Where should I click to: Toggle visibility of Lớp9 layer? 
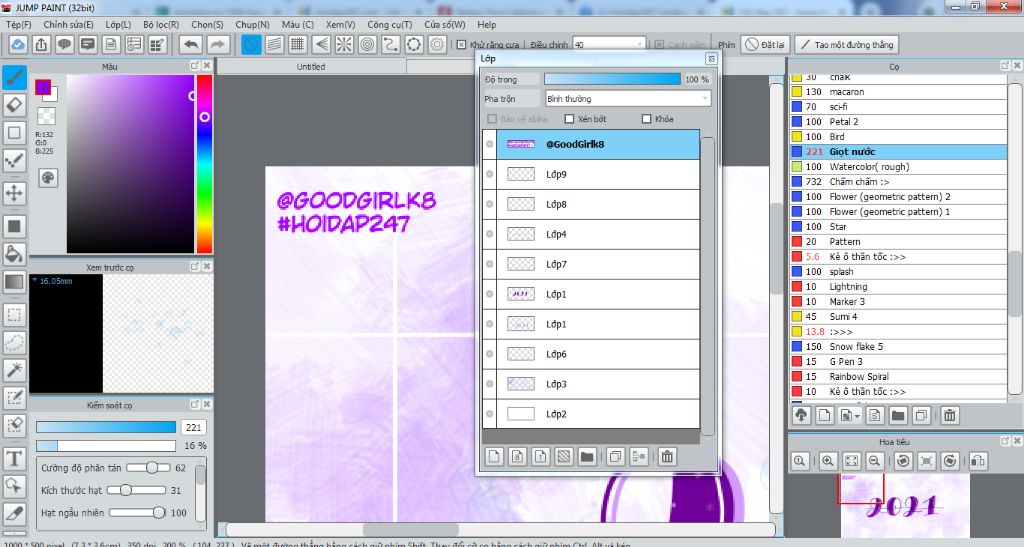[489, 174]
